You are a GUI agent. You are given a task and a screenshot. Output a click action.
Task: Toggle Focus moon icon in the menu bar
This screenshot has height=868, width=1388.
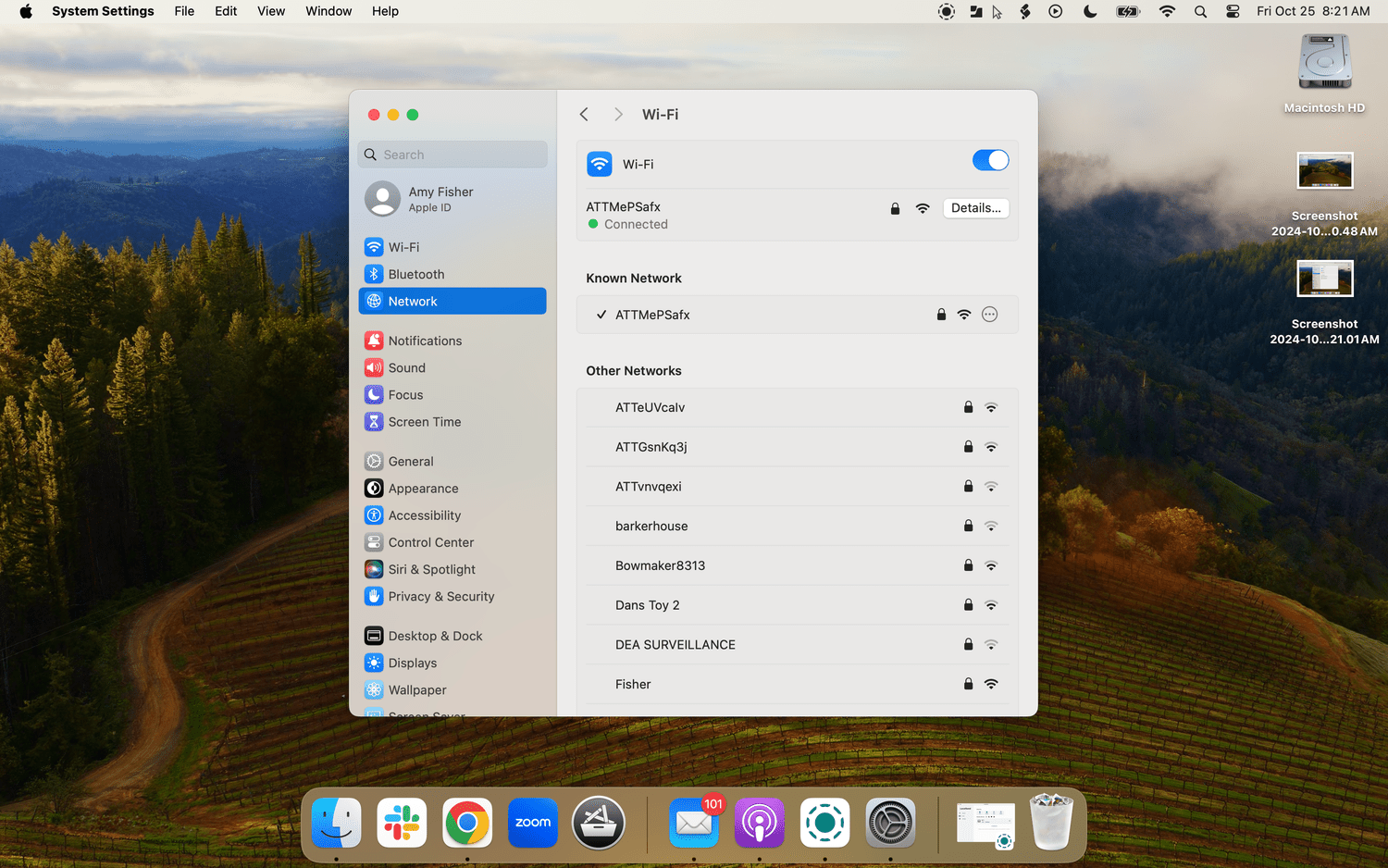click(x=1090, y=11)
